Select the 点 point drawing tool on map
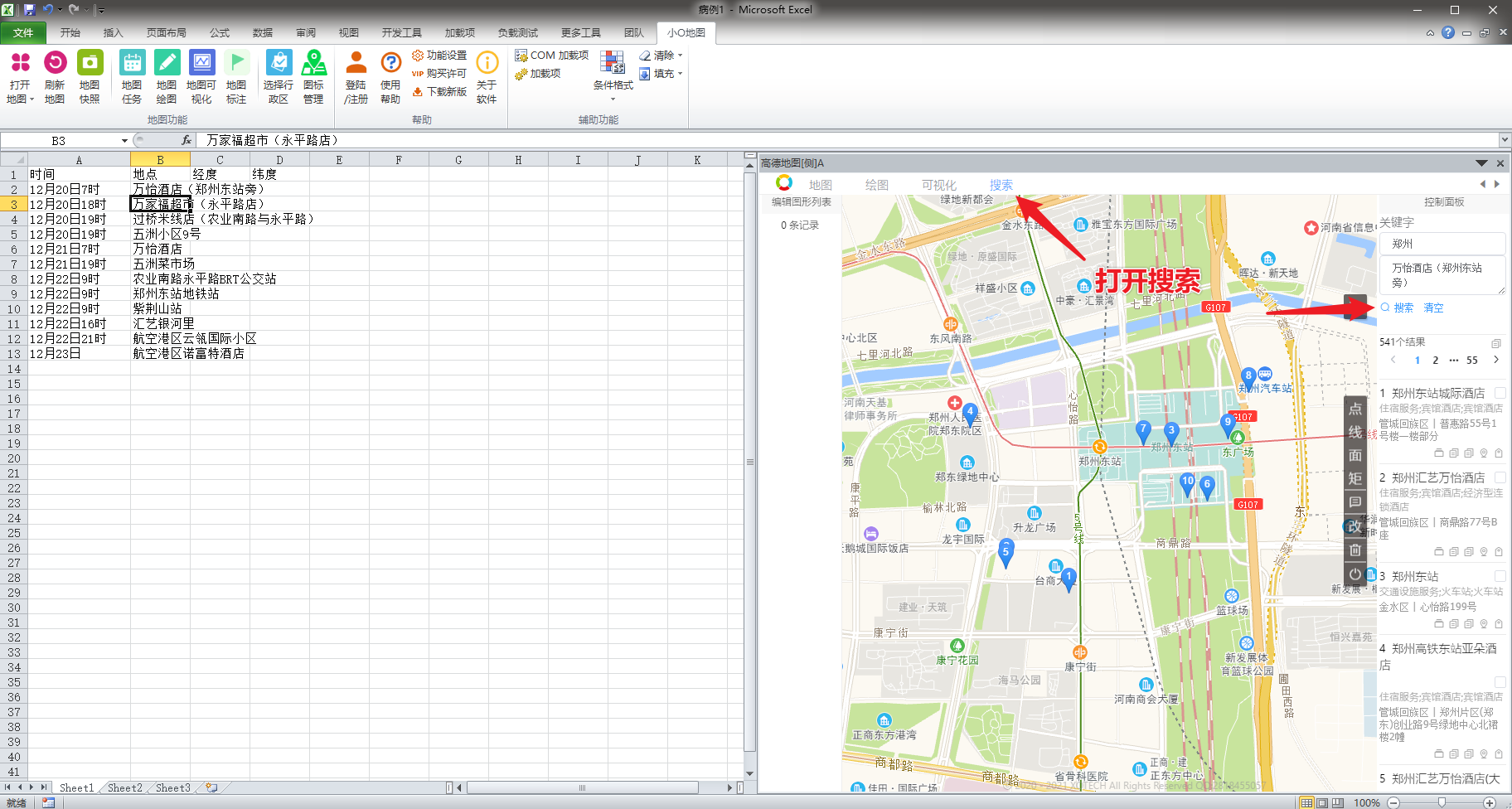The height and width of the screenshot is (809, 1512). coord(1355,409)
